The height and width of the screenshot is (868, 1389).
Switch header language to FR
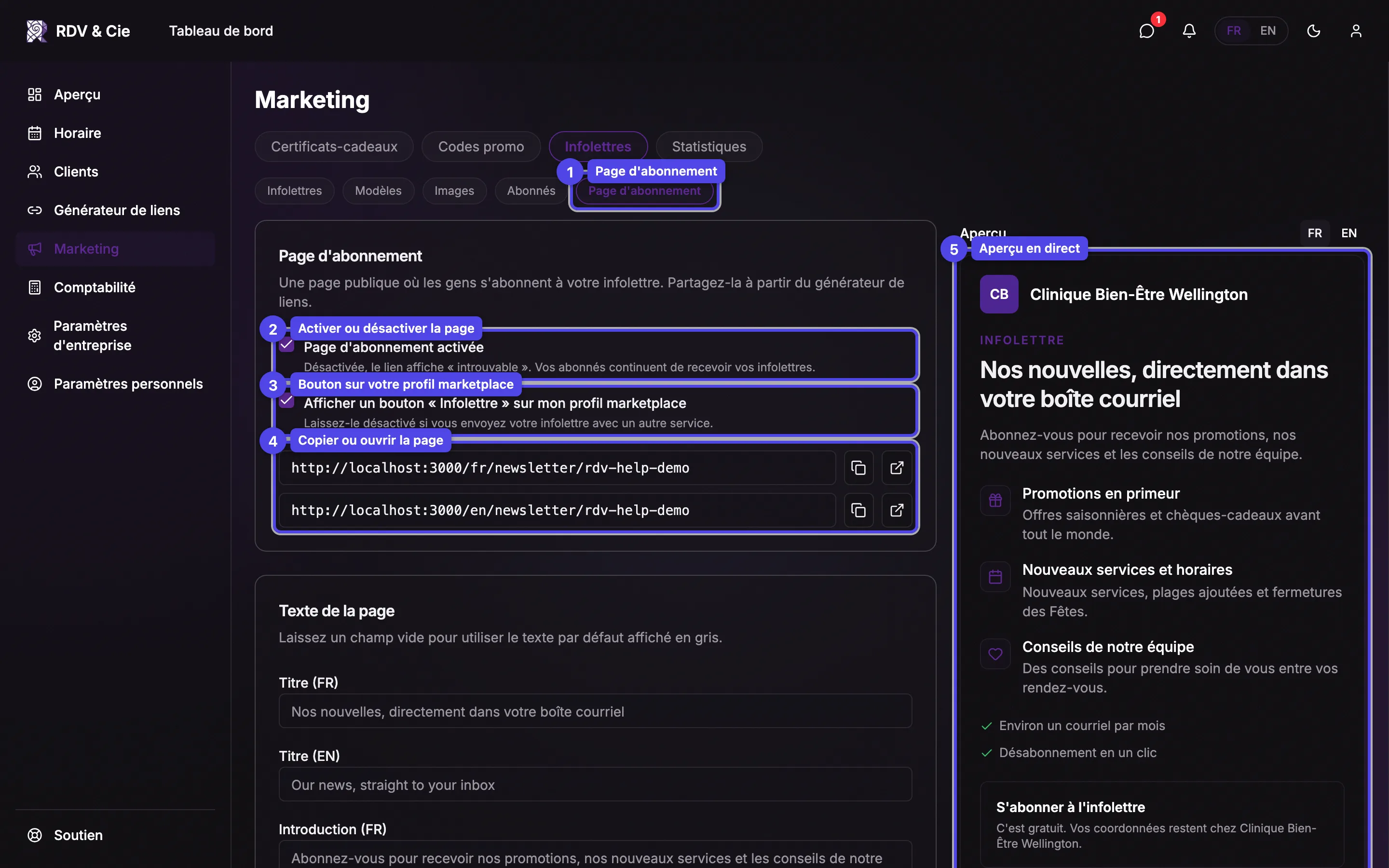tap(1233, 30)
